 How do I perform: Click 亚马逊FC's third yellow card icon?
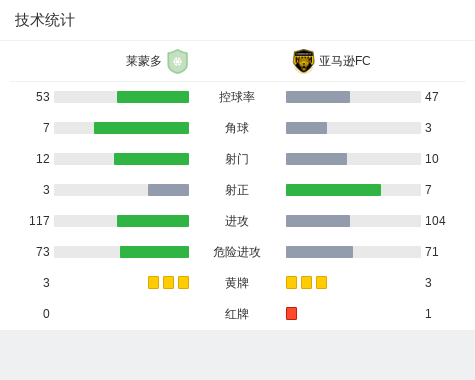click(321, 282)
